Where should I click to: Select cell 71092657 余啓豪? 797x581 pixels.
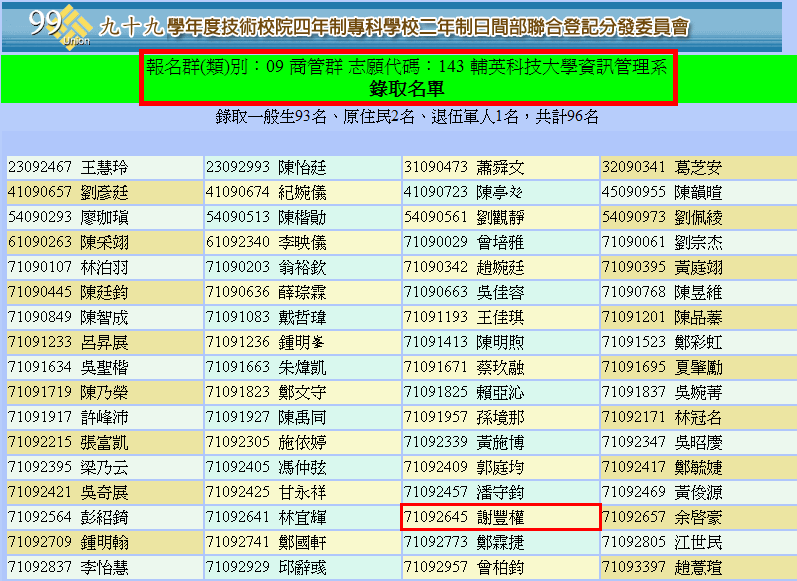point(699,517)
